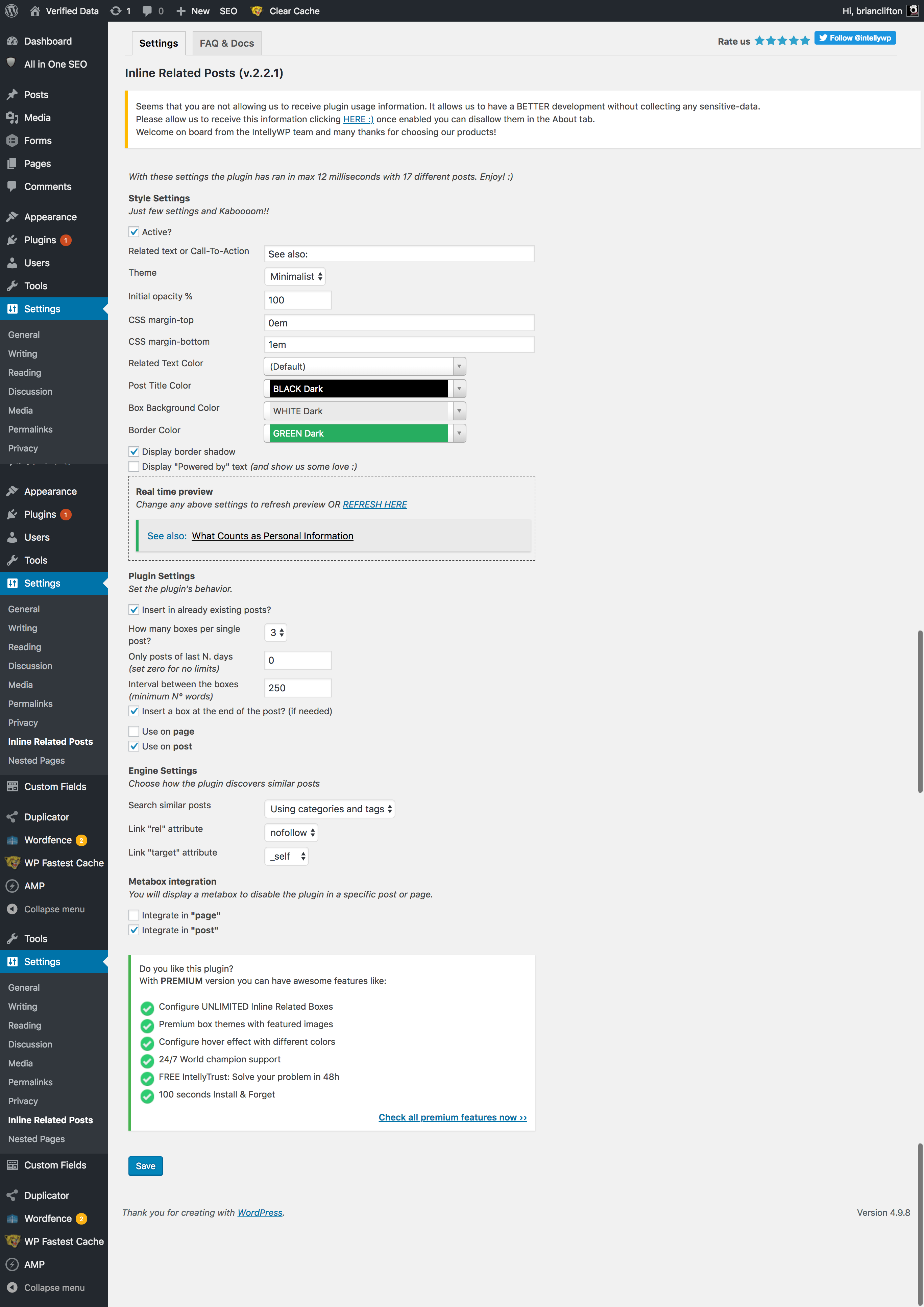Click the Duplicator icon in sidebar

12,817
